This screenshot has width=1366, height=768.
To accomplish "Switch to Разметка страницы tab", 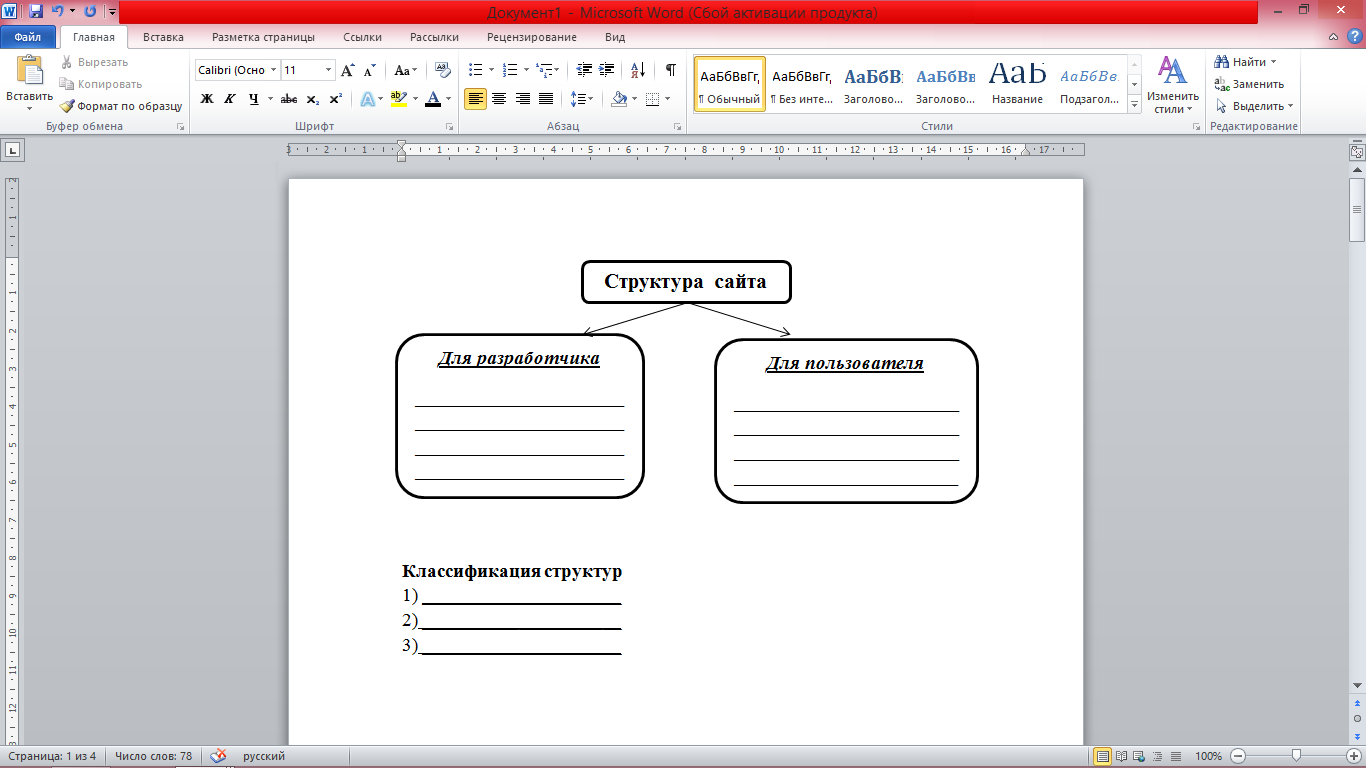I will click(263, 37).
